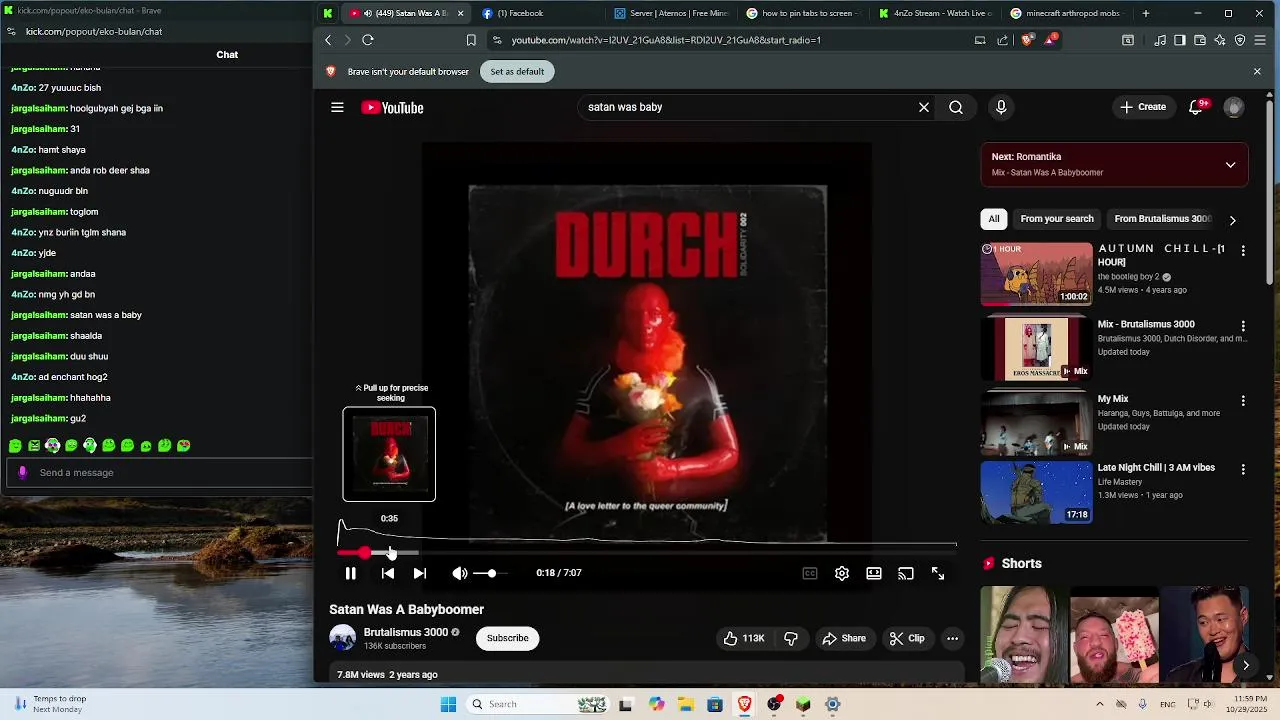Go back in the Brave browser
Screen dimensions: 1280x720
click(x=328, y=40)
